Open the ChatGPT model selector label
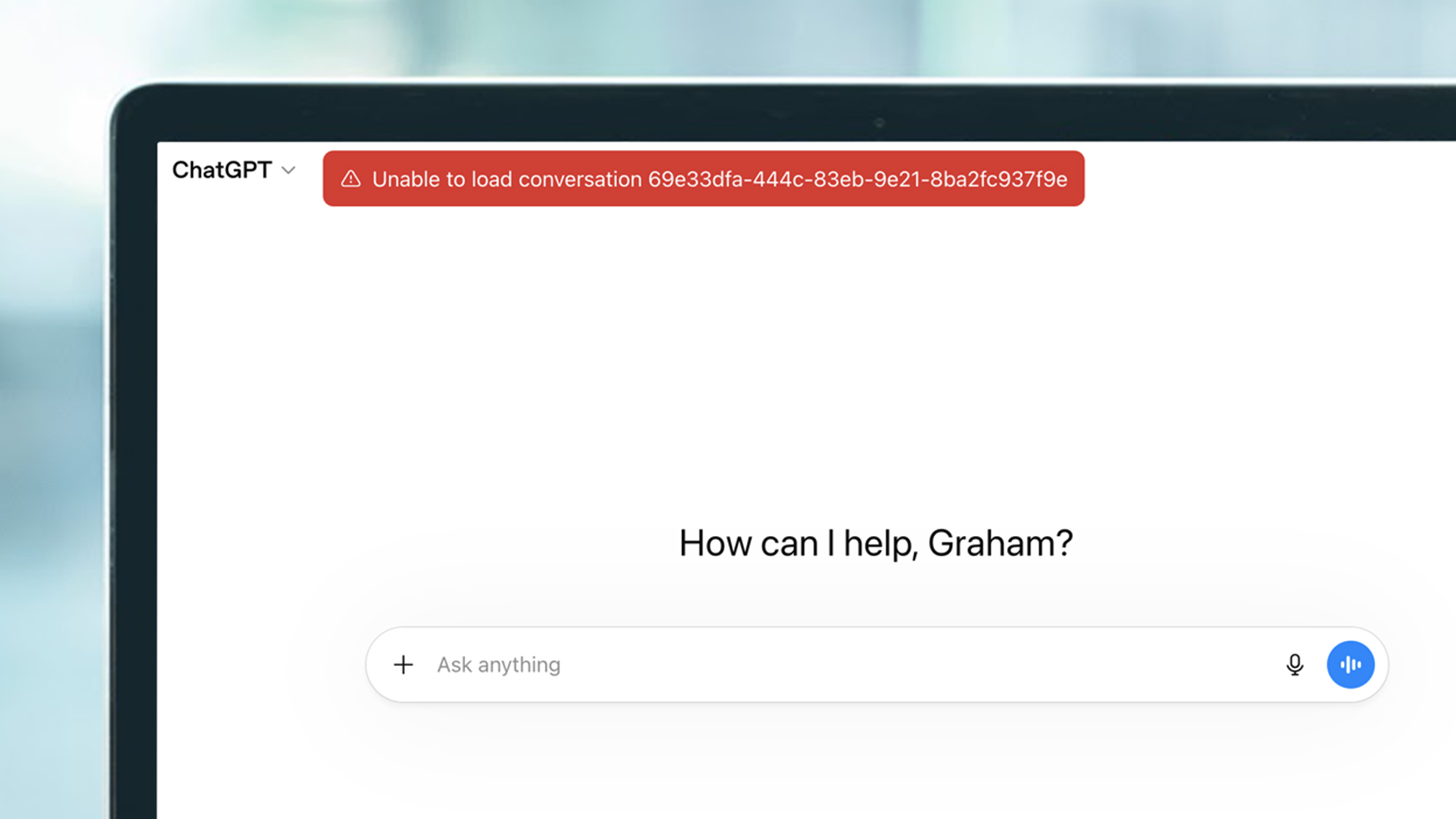1456x819 pixels. coord(222,170)
